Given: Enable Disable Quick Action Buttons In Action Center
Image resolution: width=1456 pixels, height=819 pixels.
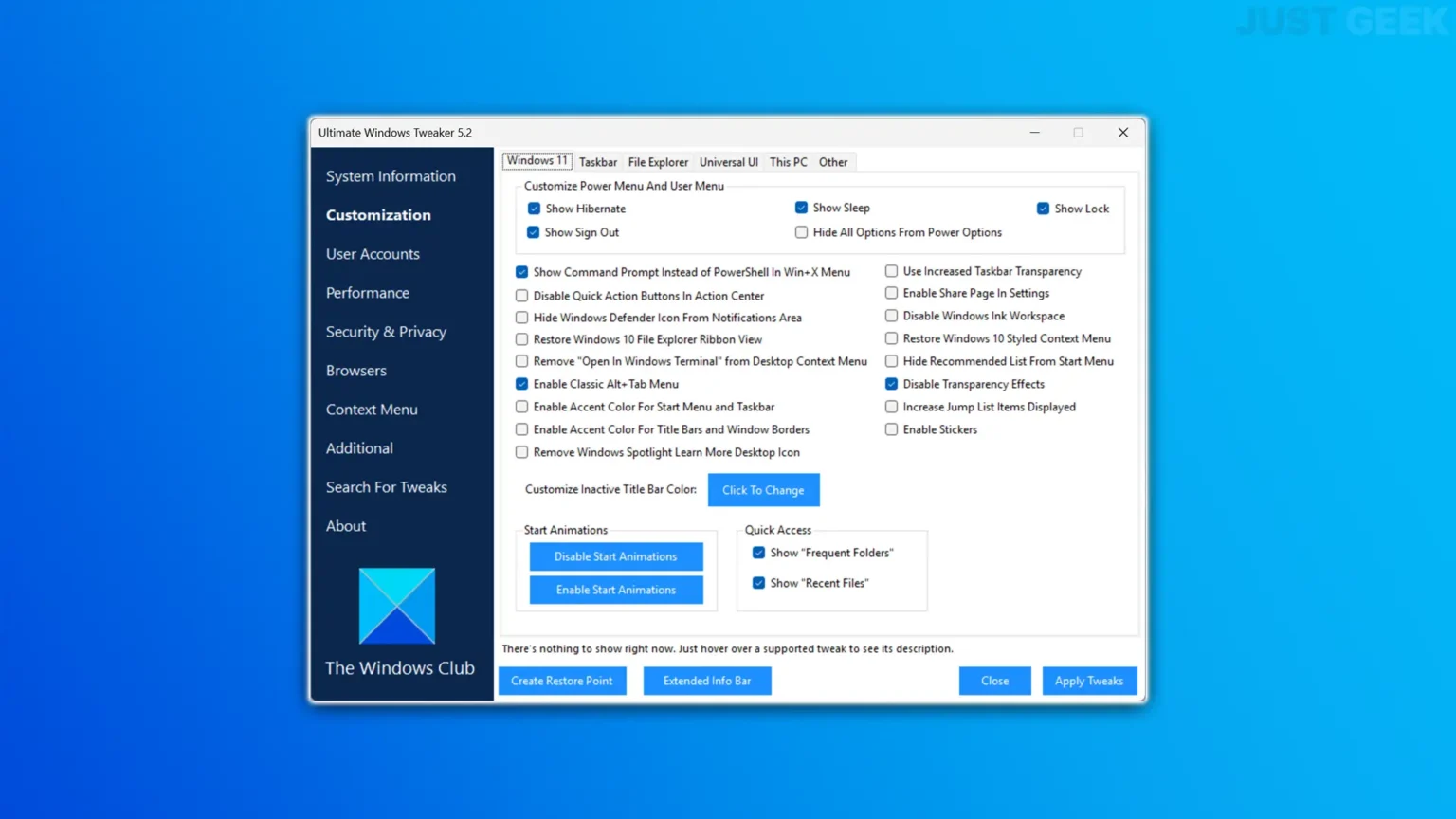Looking at the screenshot, I should pyautogui.click(x=521, y=296).
